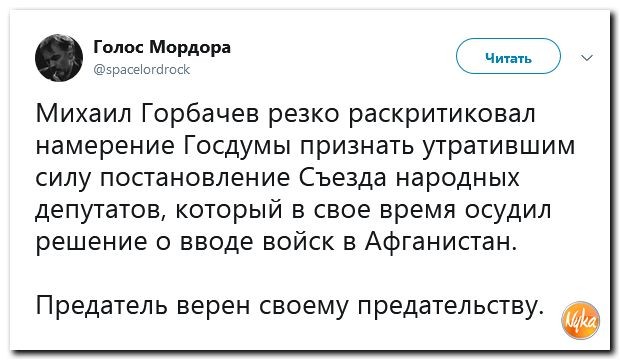Click the word войск in tweet text

click(x=299, y=241)
